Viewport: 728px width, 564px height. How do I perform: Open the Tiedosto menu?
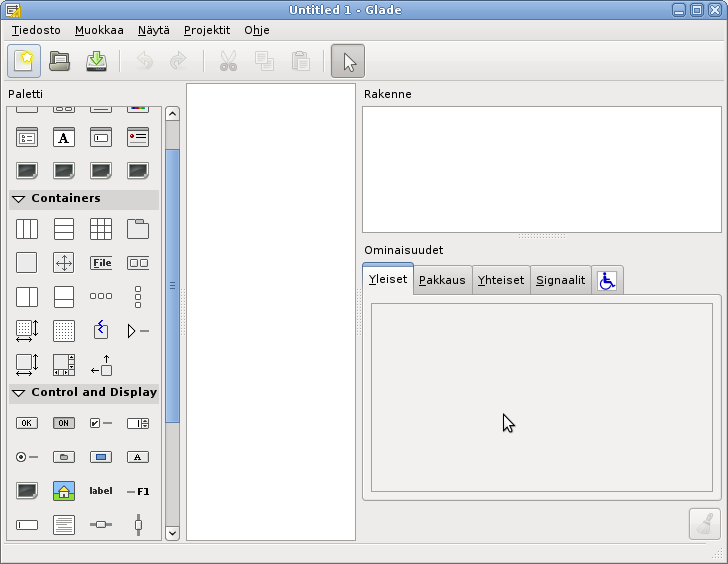[35, 30]
